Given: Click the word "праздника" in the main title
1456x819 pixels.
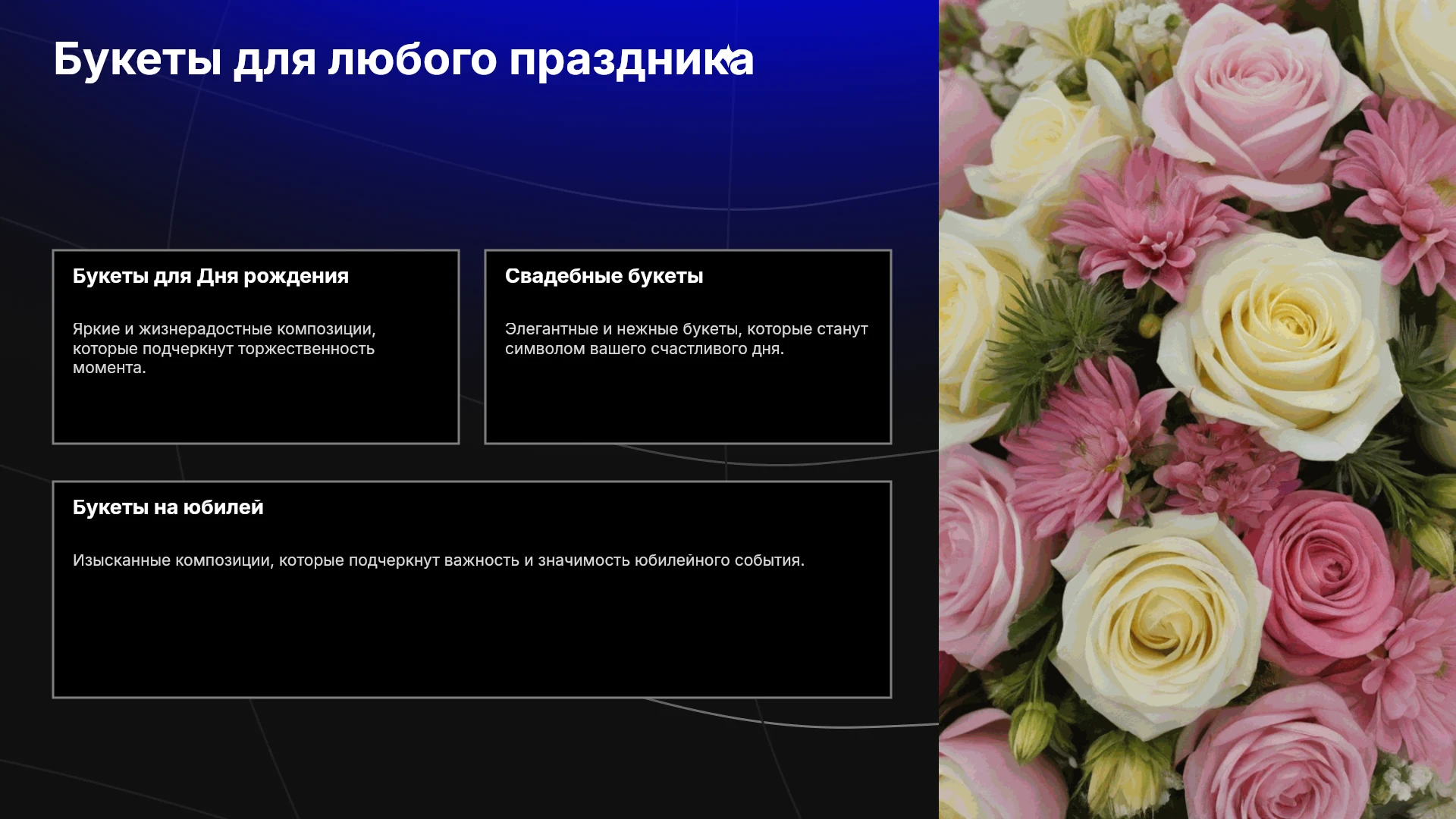Looking at the screenshot, I should pos(631,61).
